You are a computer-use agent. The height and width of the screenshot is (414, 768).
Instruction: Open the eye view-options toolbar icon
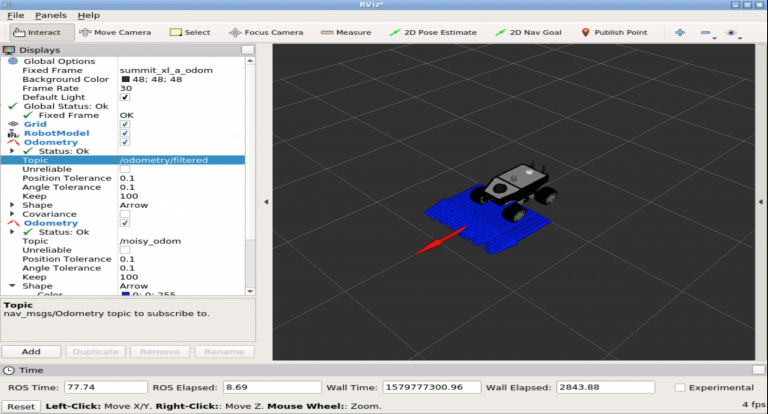pos(731,32)
